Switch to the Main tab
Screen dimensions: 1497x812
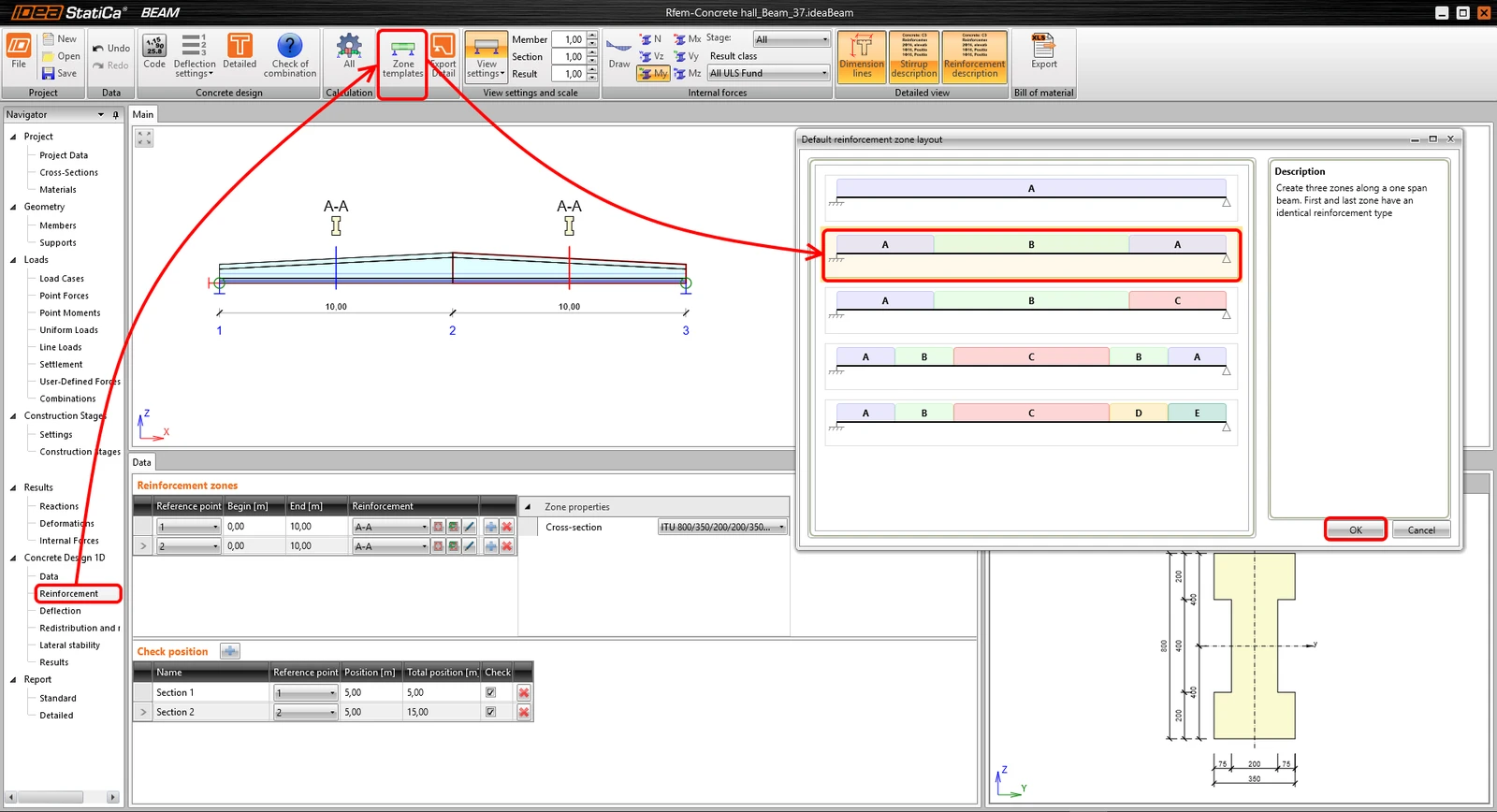(x=143, y=114)
